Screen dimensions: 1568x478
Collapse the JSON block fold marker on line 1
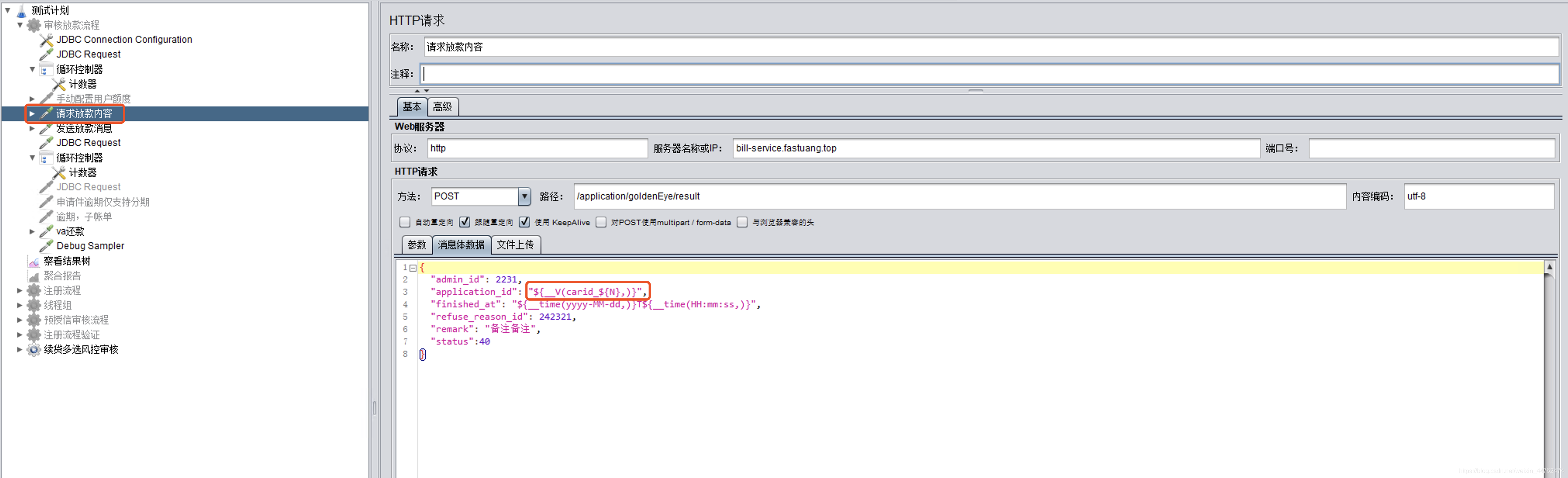click(x=413, y=268)
